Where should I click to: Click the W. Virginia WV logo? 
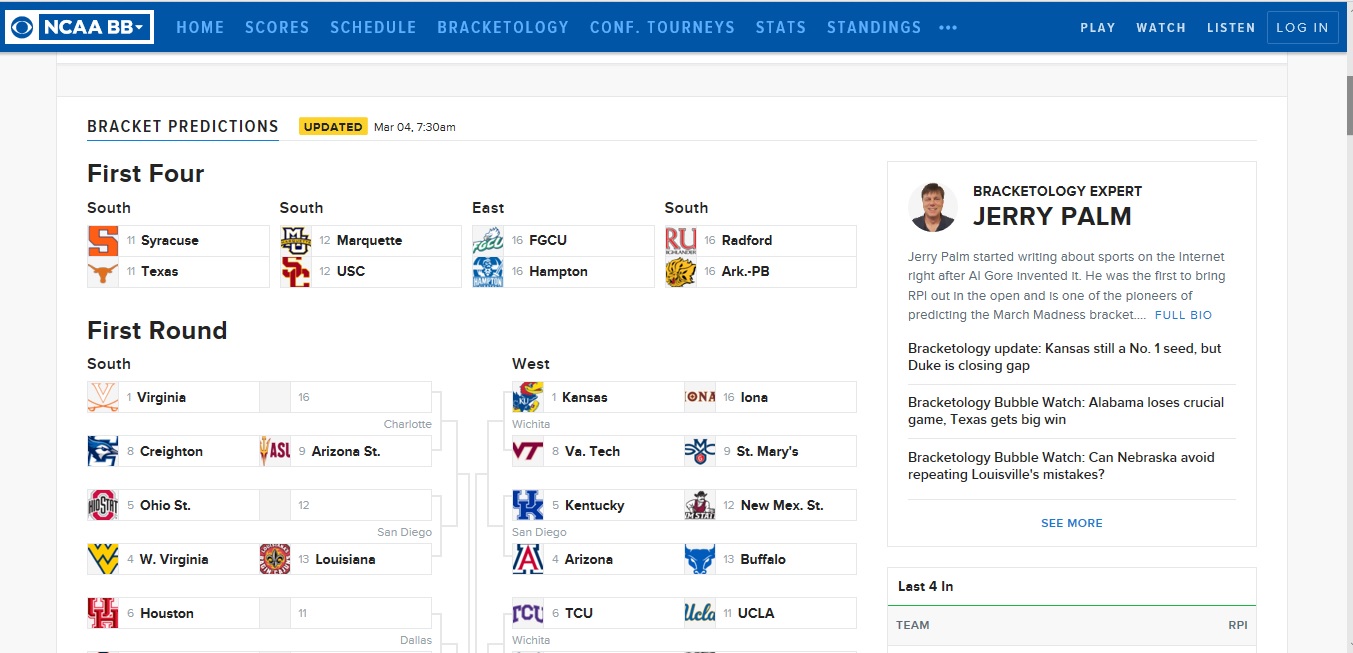pos(103,559)
